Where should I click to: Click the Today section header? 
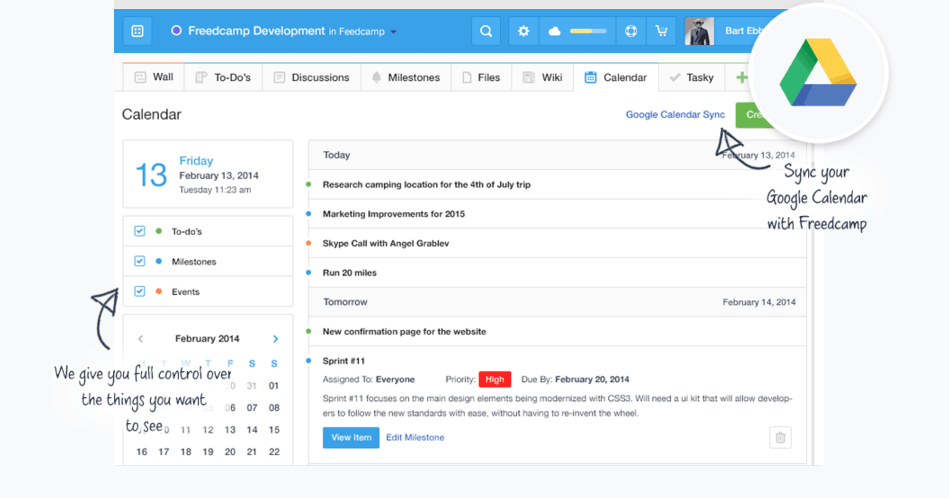pos(557,155)
